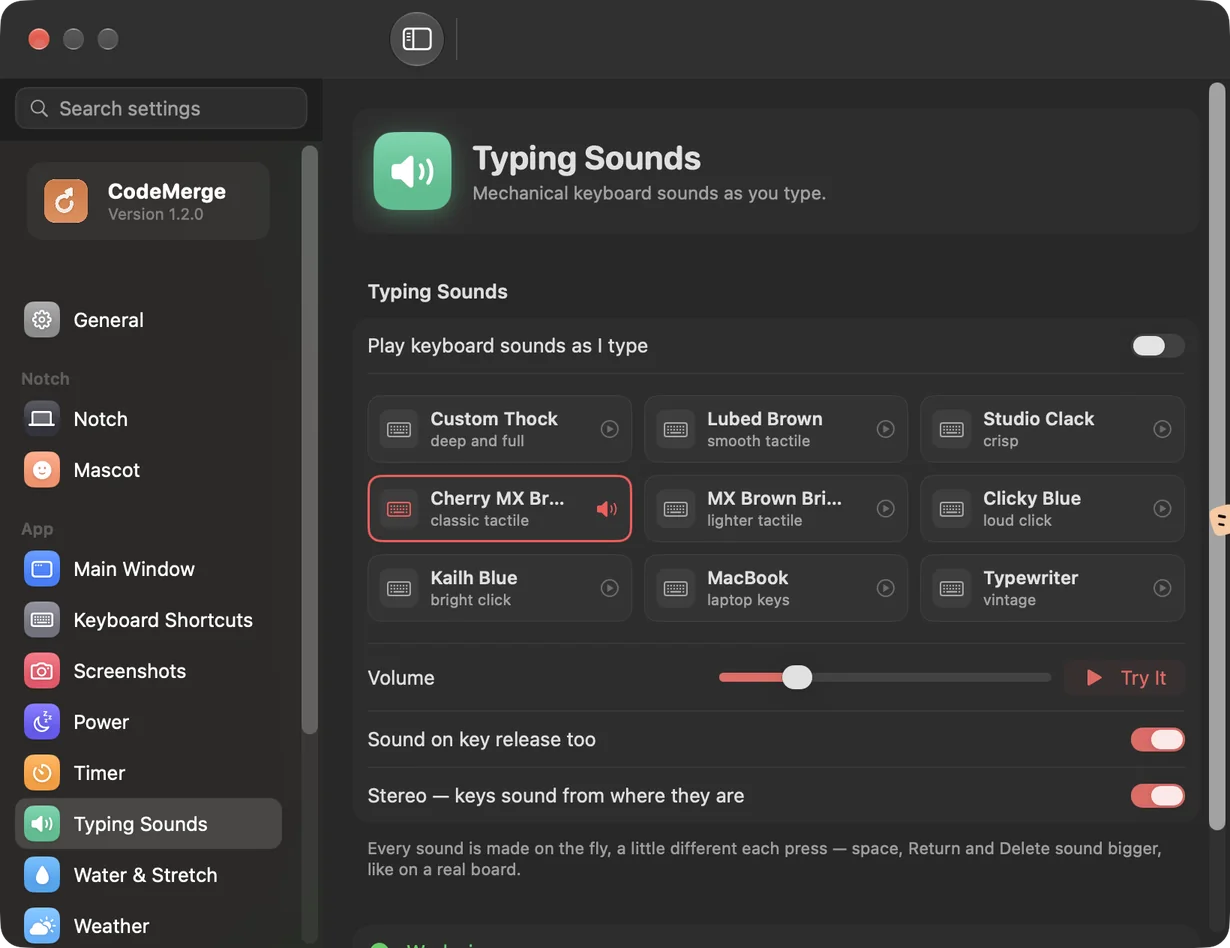
Task: Click the Keyboard Shortcuts keyboard icon
Action: 42,620
